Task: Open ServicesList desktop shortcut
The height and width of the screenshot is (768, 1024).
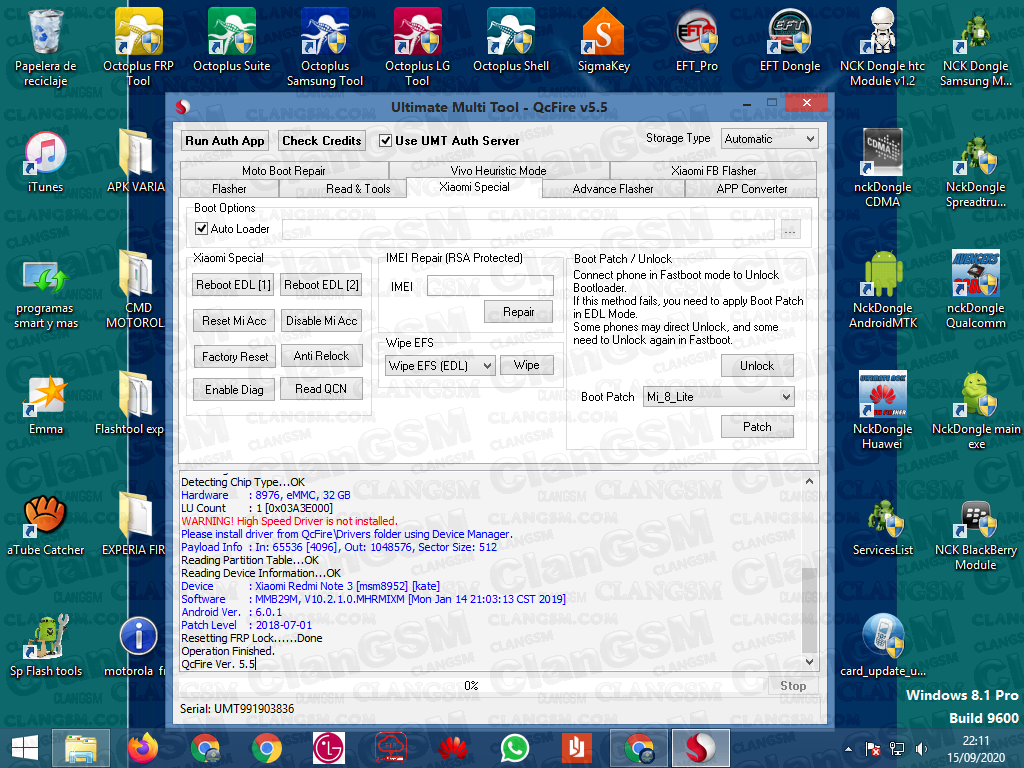Action: (x=882, y=528)
